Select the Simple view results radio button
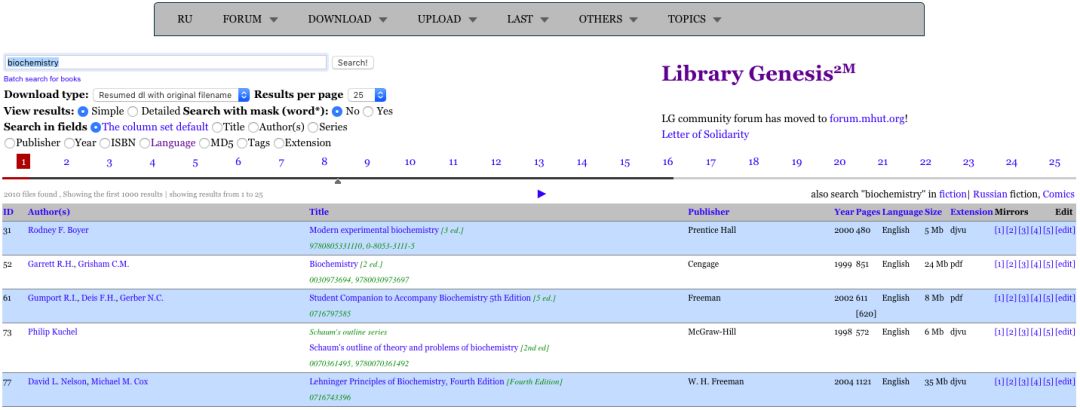Screen dimensions: 1080x410 point(83,111)
